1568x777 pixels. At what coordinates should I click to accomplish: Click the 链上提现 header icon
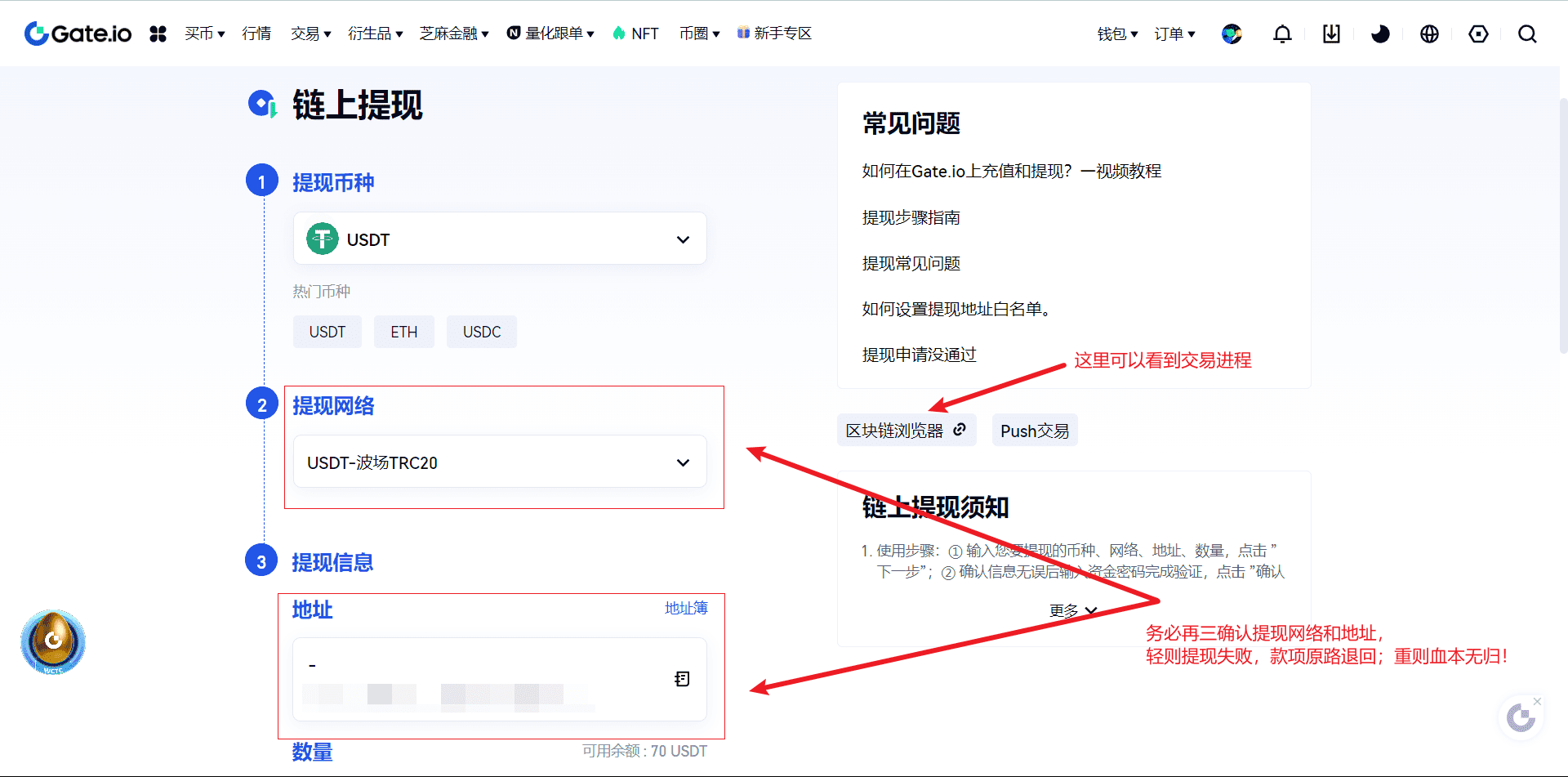click(x=262, y=104)
